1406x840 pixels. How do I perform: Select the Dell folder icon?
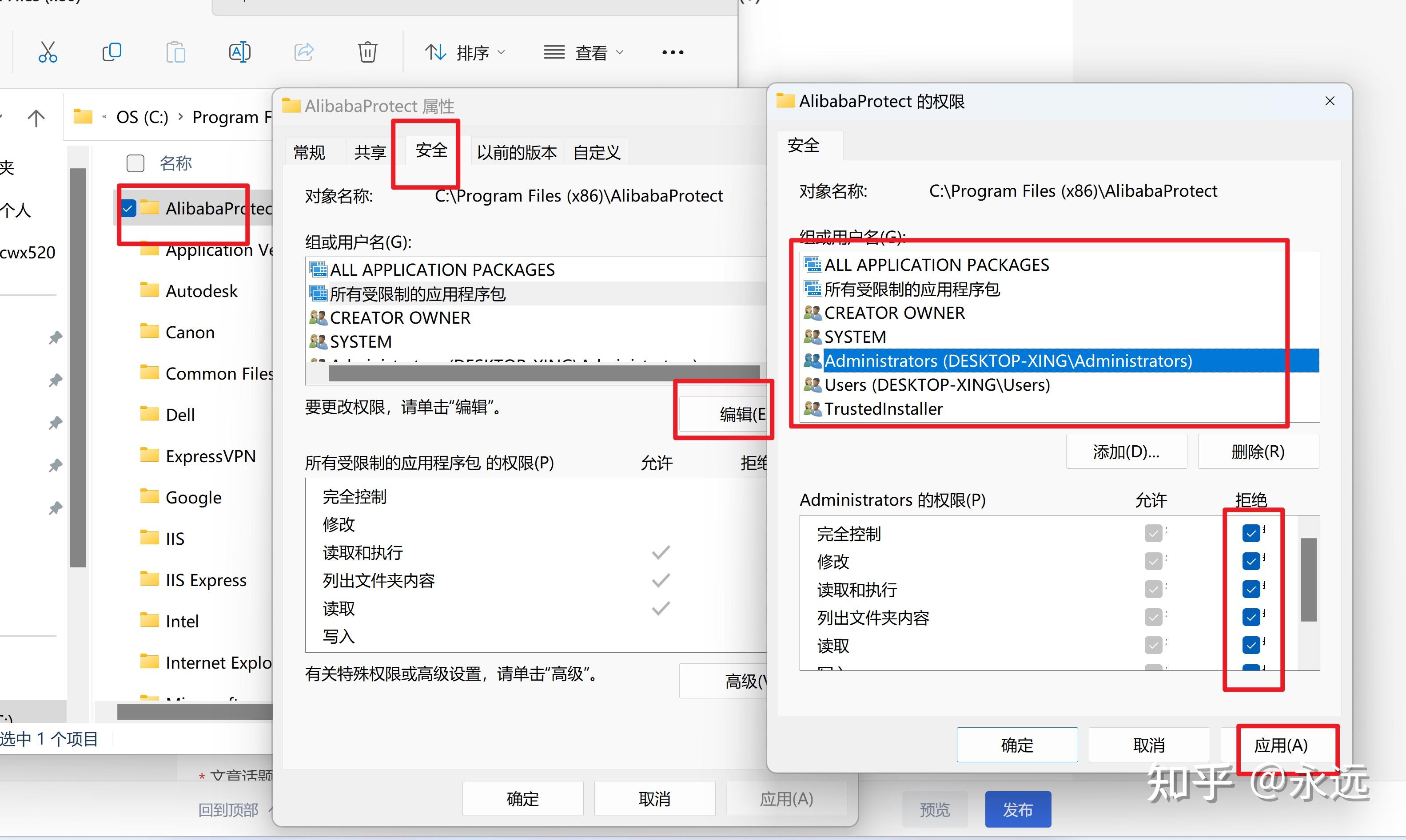150,414
